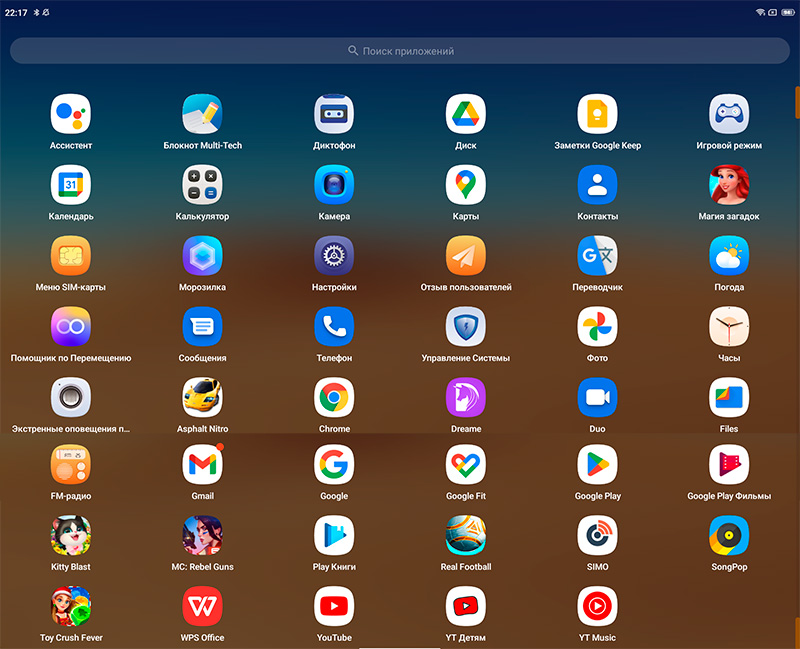Launch WPS Office app

[202, 607]
